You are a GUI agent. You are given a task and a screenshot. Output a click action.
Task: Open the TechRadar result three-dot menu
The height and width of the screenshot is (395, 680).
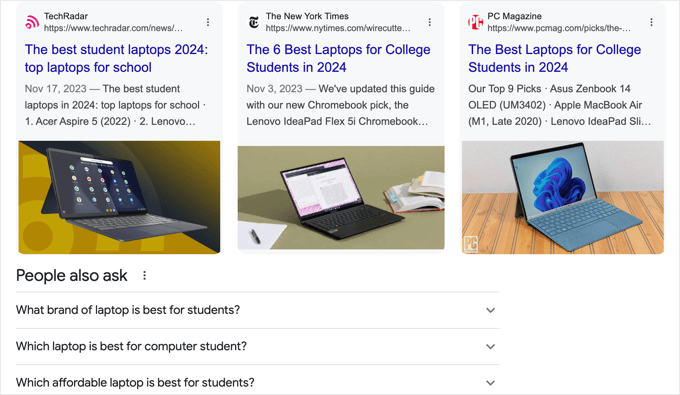coord(208,22)
